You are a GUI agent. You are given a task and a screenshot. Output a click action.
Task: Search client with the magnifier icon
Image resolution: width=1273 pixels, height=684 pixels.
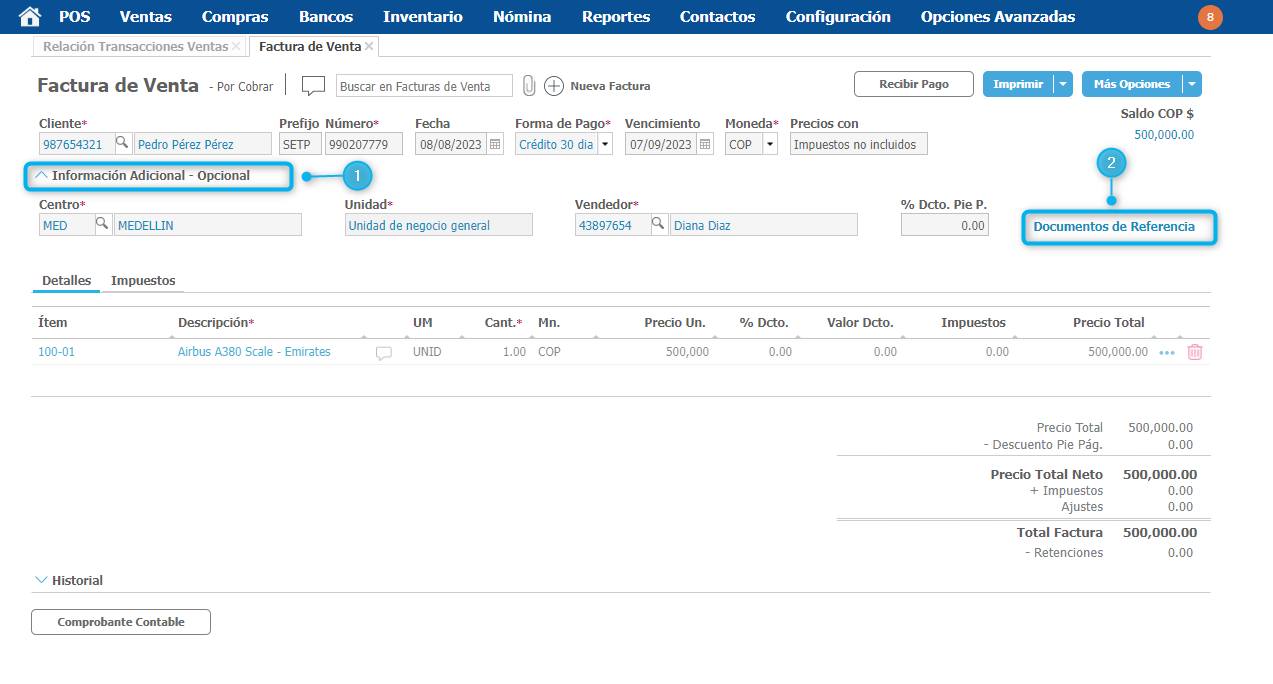click(122, 144)
